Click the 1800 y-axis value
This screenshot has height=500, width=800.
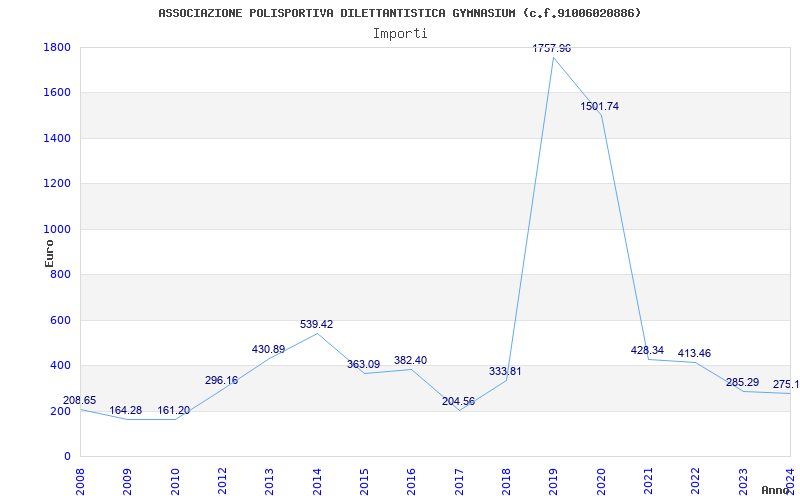[x=57, y=47]
